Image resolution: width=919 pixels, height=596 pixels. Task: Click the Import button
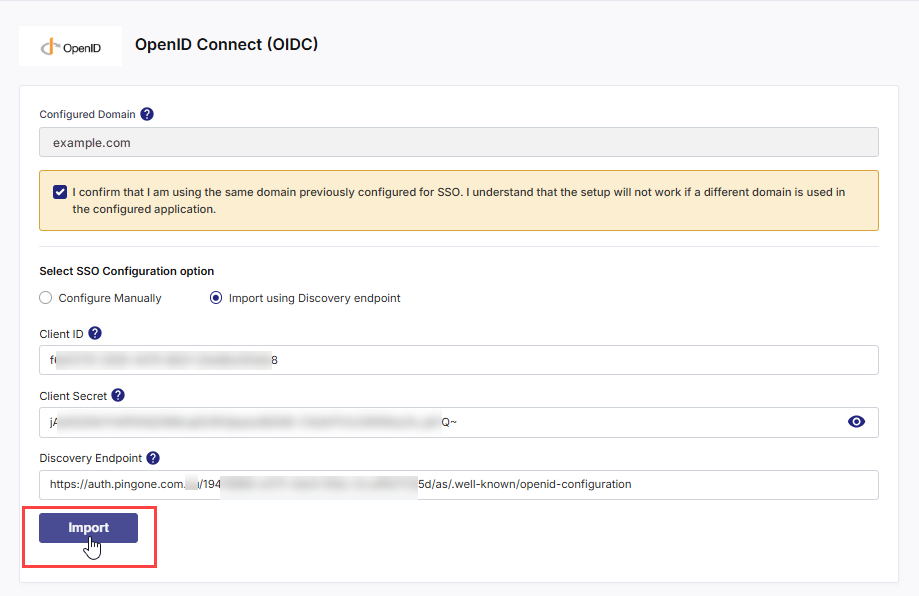click(x=88, y=527)
